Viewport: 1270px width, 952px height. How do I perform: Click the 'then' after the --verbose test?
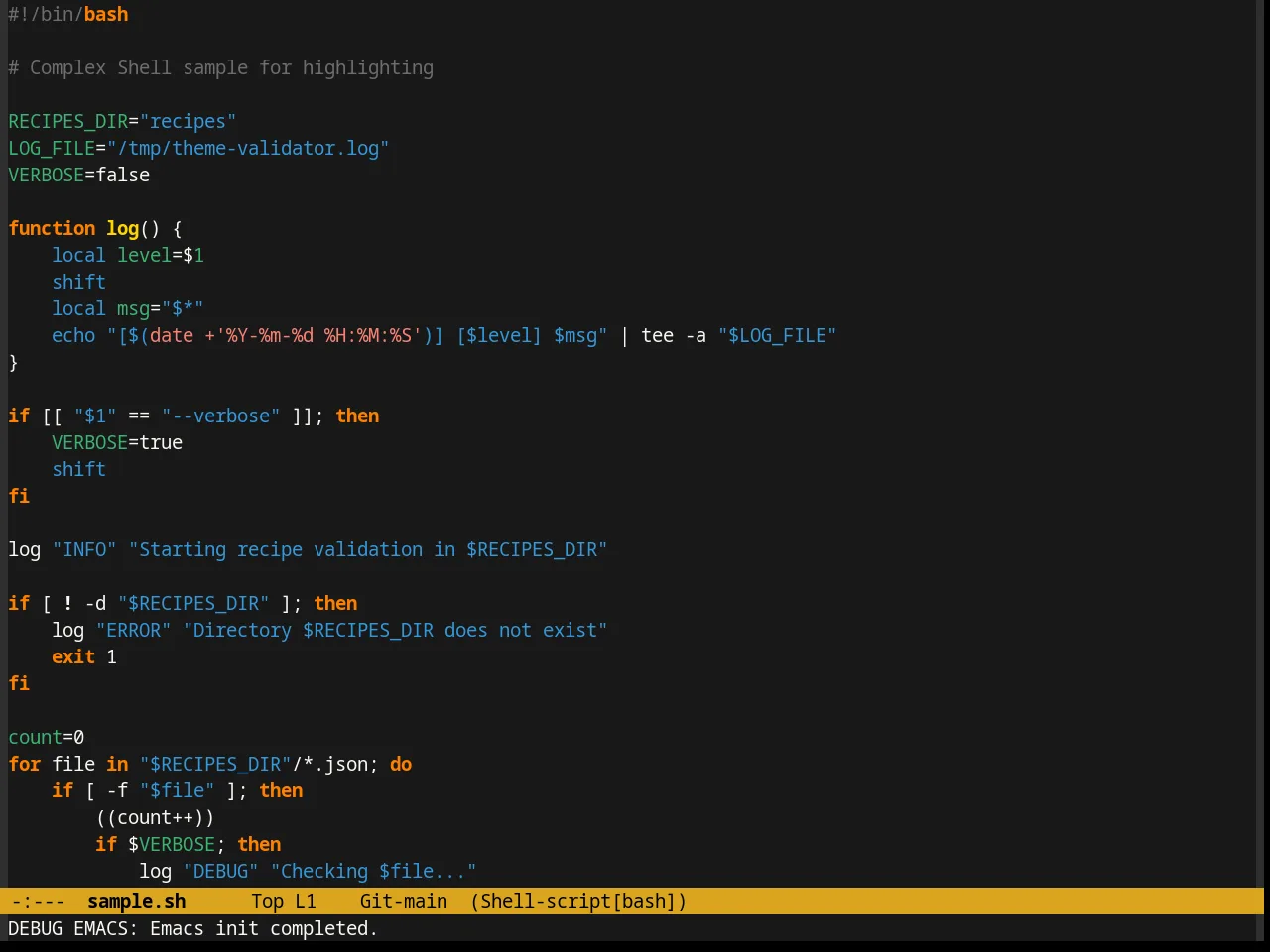[357, 416]
